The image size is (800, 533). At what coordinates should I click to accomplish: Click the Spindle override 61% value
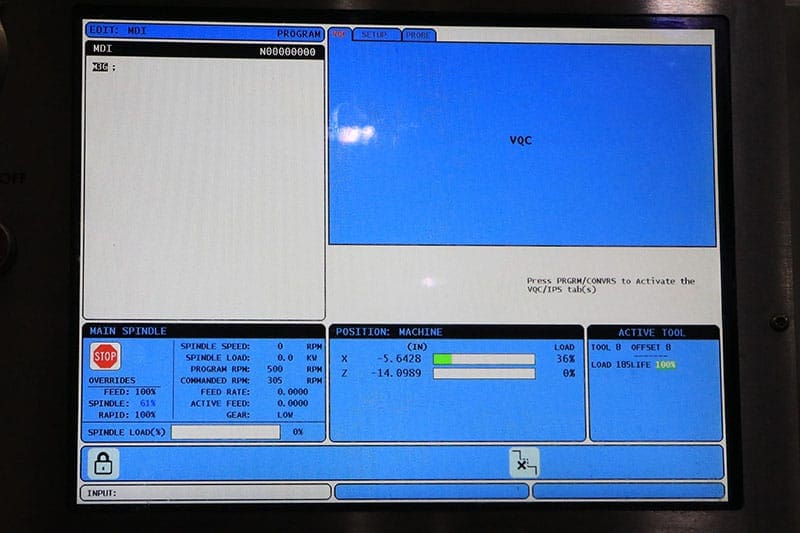[x=145, y=402]
